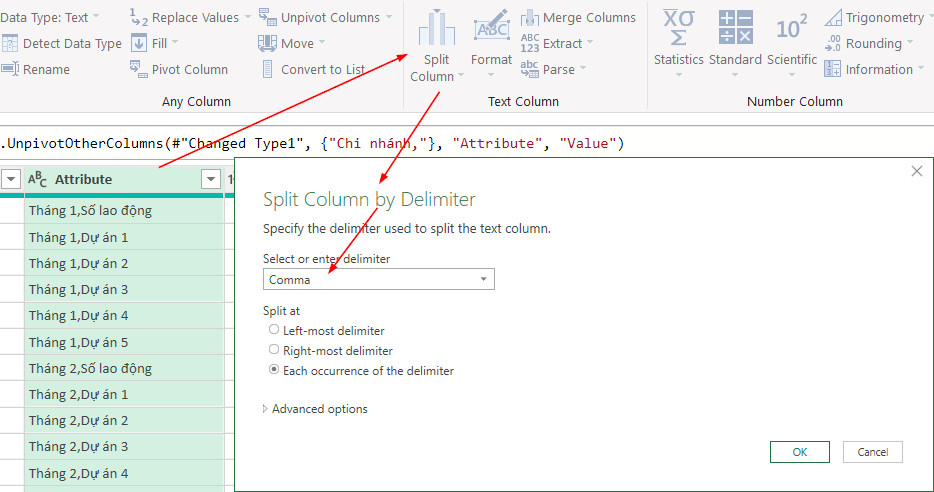Click the Merge Columns icon

point(530,18)
